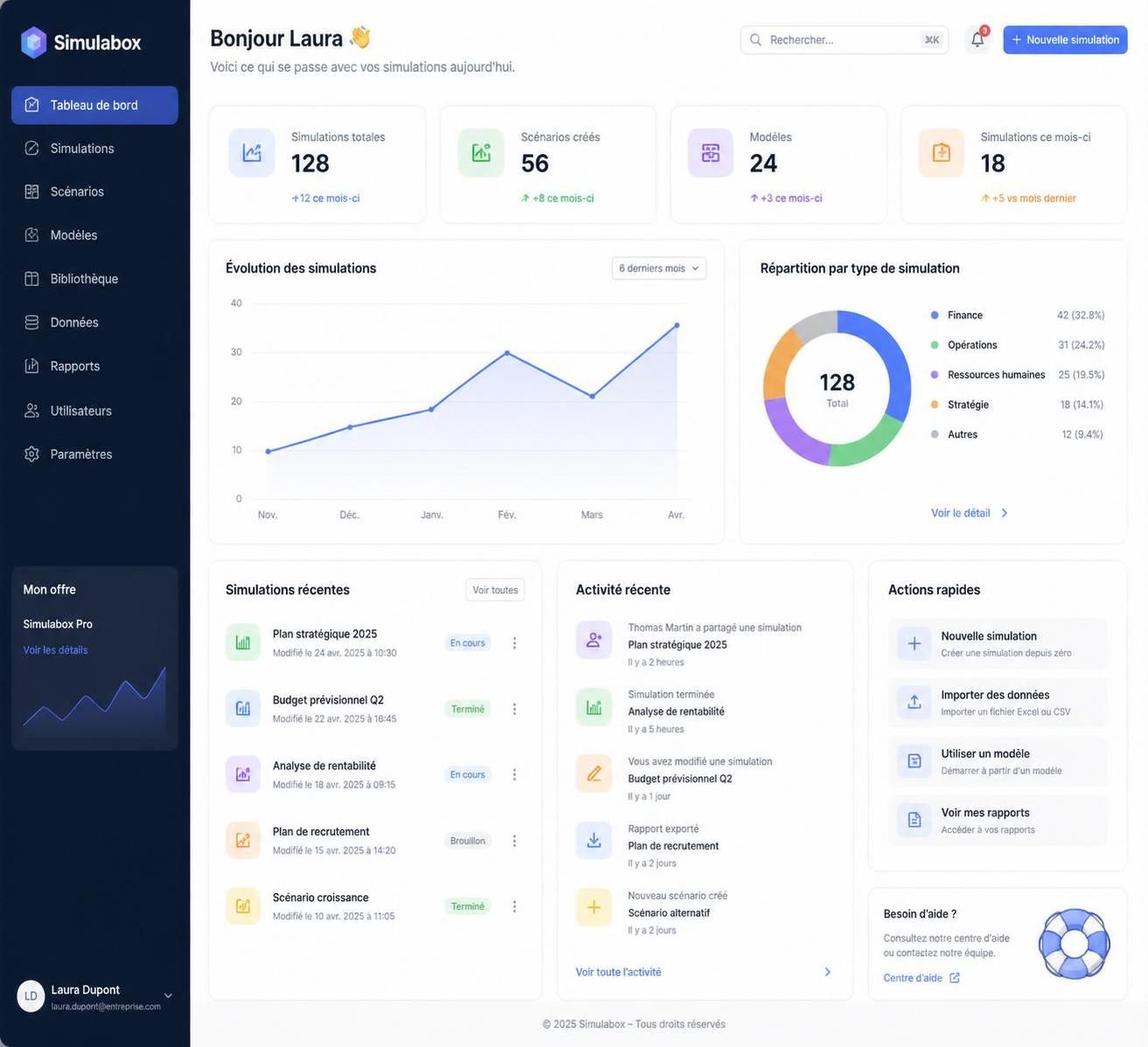Click the Brouillon badge for Plan de recrutement
The height and width of the screenshot is (1047, 1148).
click(x=468, y=841)
